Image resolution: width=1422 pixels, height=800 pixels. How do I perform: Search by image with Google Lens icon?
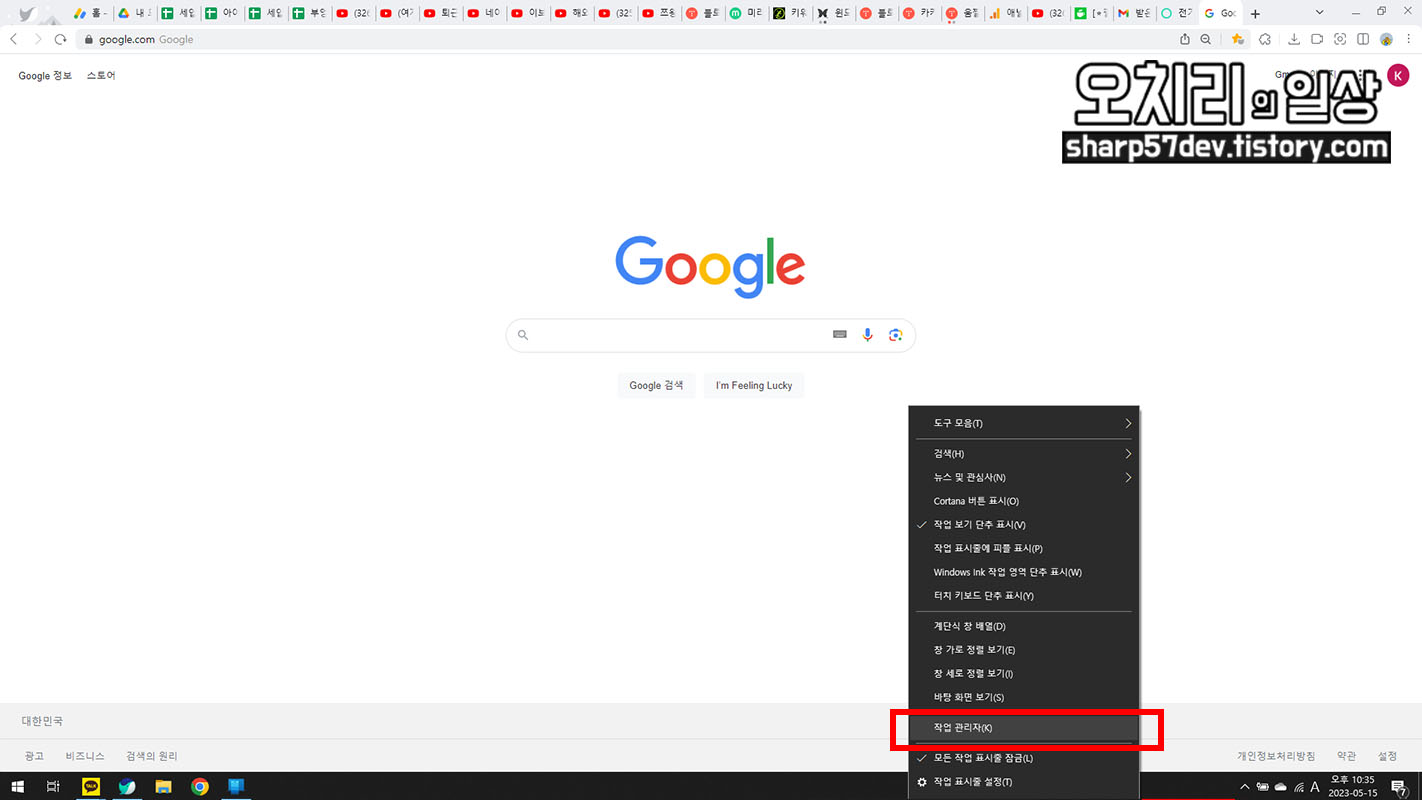[x=895, y=335]
